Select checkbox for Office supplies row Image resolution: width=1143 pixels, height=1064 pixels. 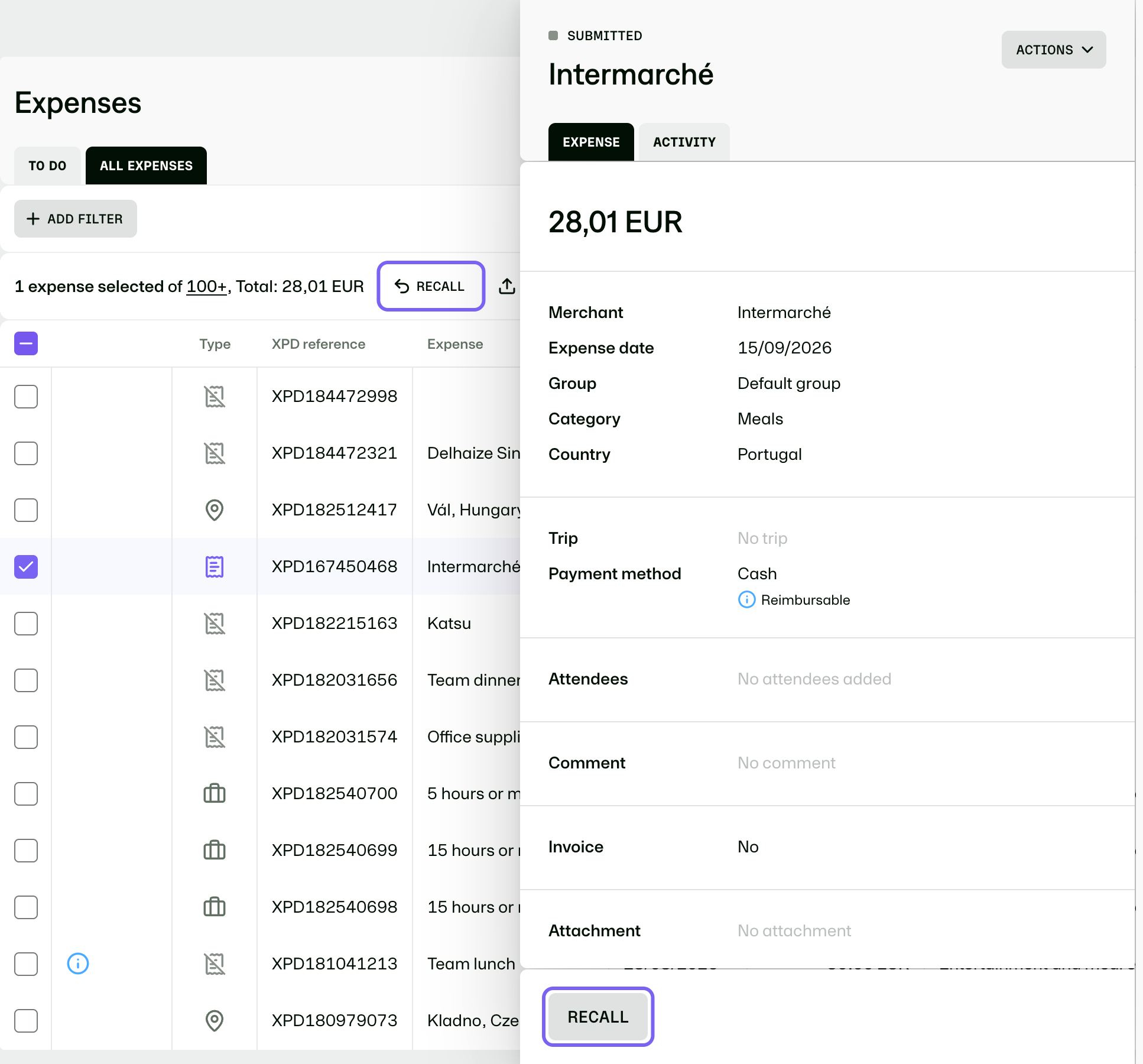pos(26,737)
